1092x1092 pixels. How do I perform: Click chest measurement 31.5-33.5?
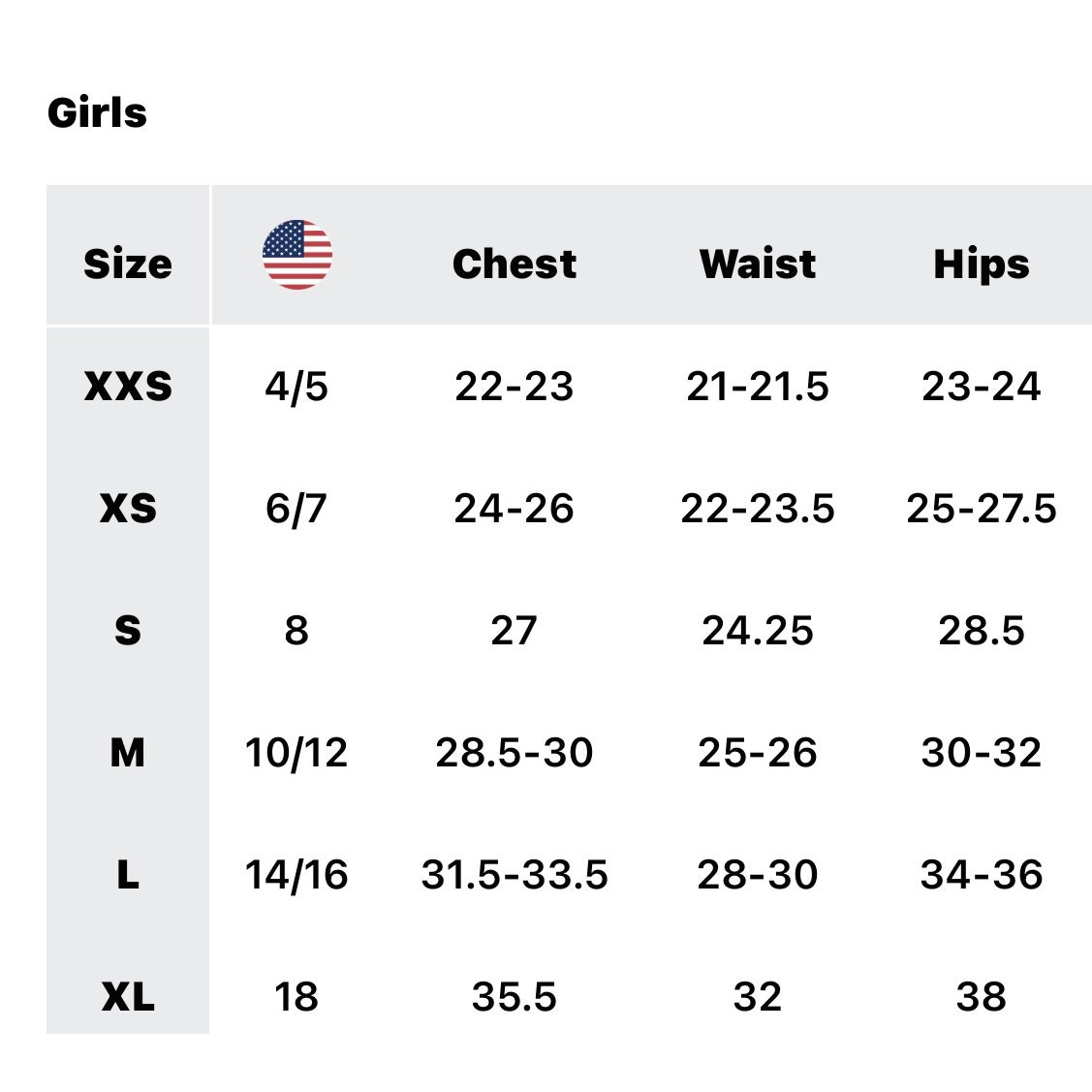(514, 874)
